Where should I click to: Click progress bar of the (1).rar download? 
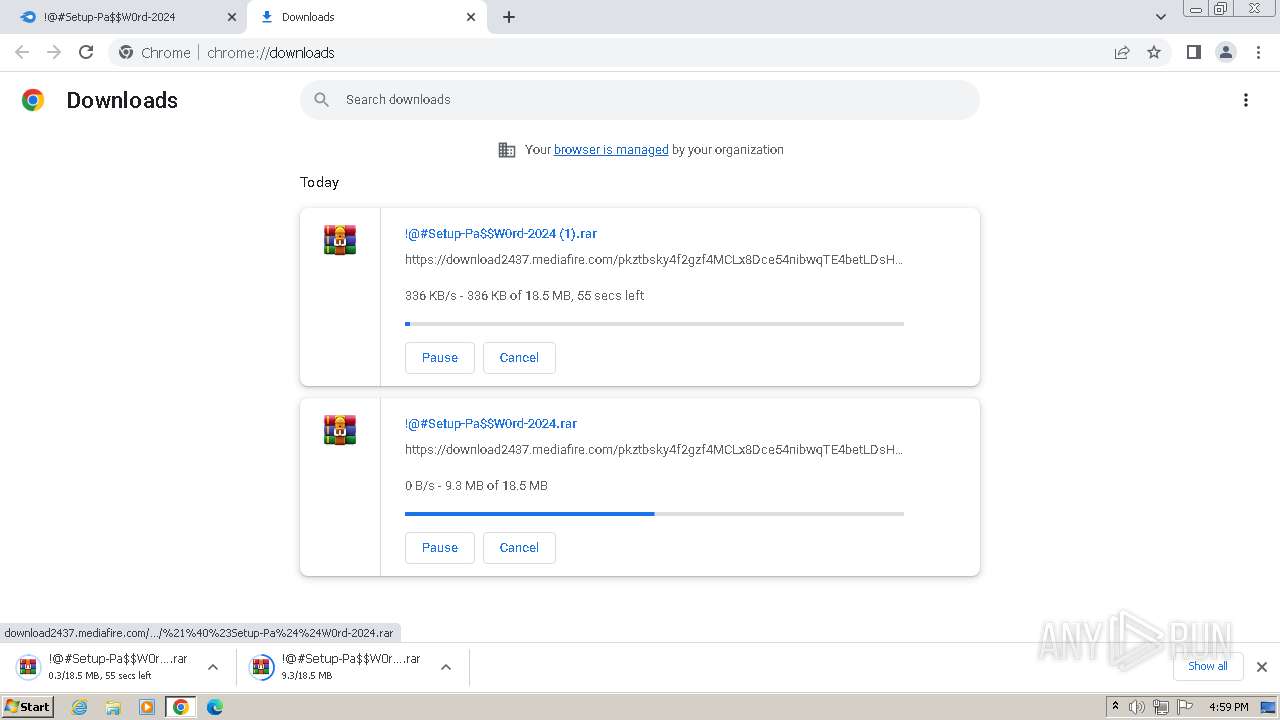click(654, 324)
